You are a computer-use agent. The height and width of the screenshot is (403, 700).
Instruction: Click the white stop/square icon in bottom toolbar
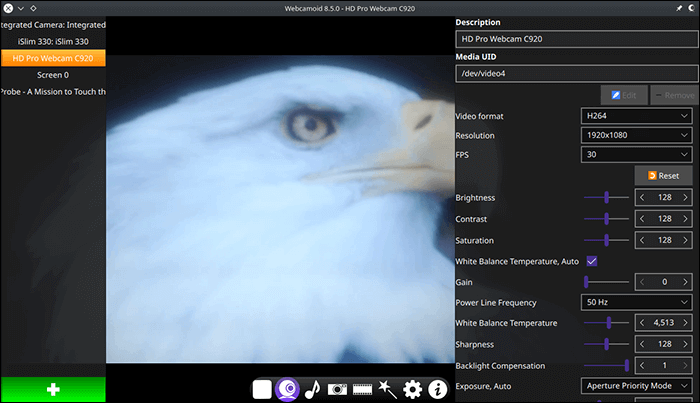pos(262,389)
